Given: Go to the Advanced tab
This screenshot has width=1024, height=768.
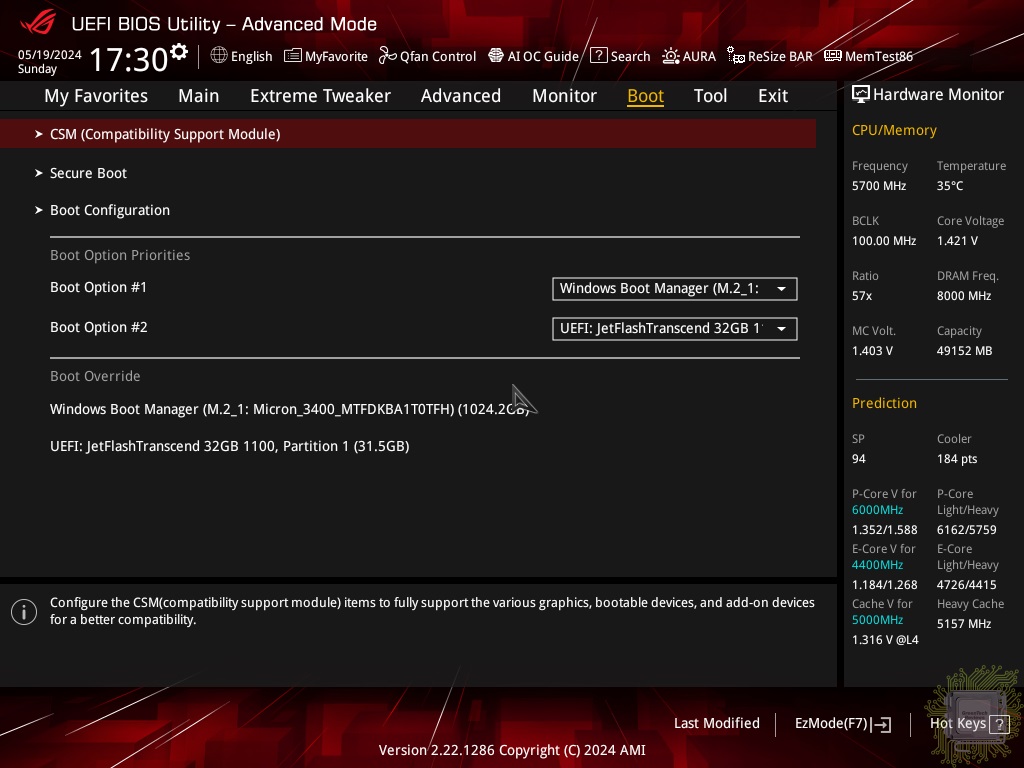Looking at the screenshot, I should (460, 96).
